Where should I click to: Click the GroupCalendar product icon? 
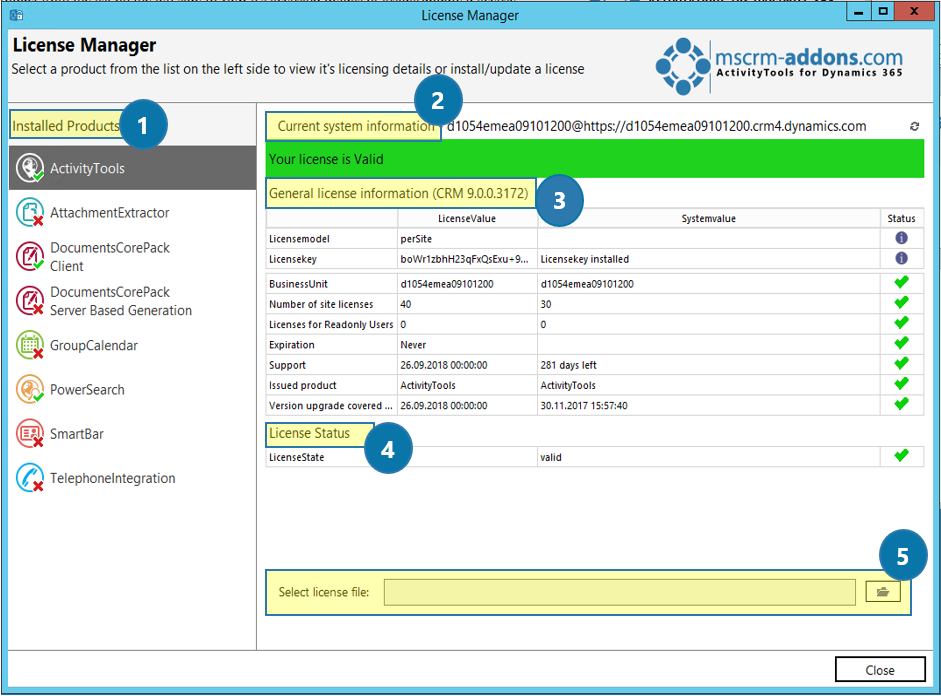29,345
